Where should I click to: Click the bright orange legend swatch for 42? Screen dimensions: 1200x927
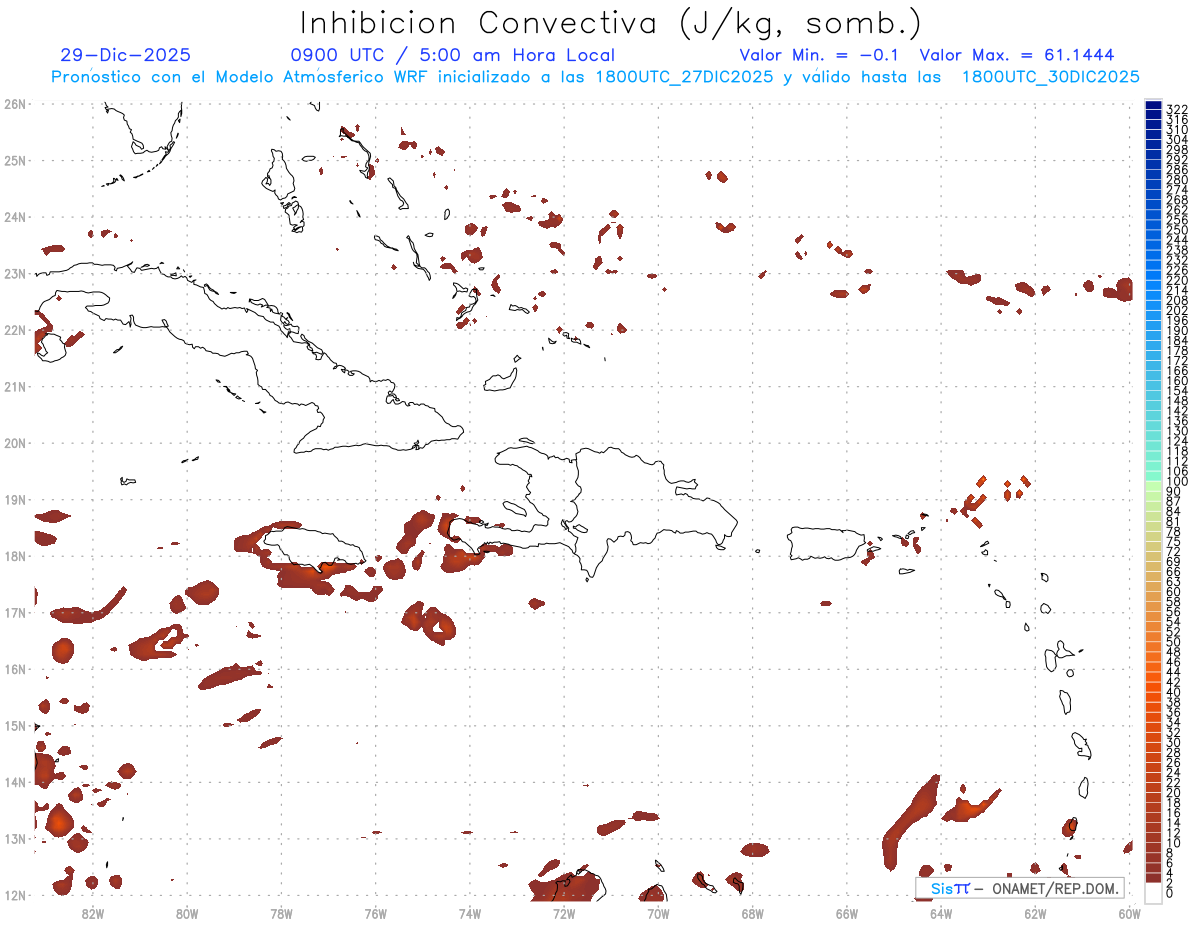[x=1153, y=677]
